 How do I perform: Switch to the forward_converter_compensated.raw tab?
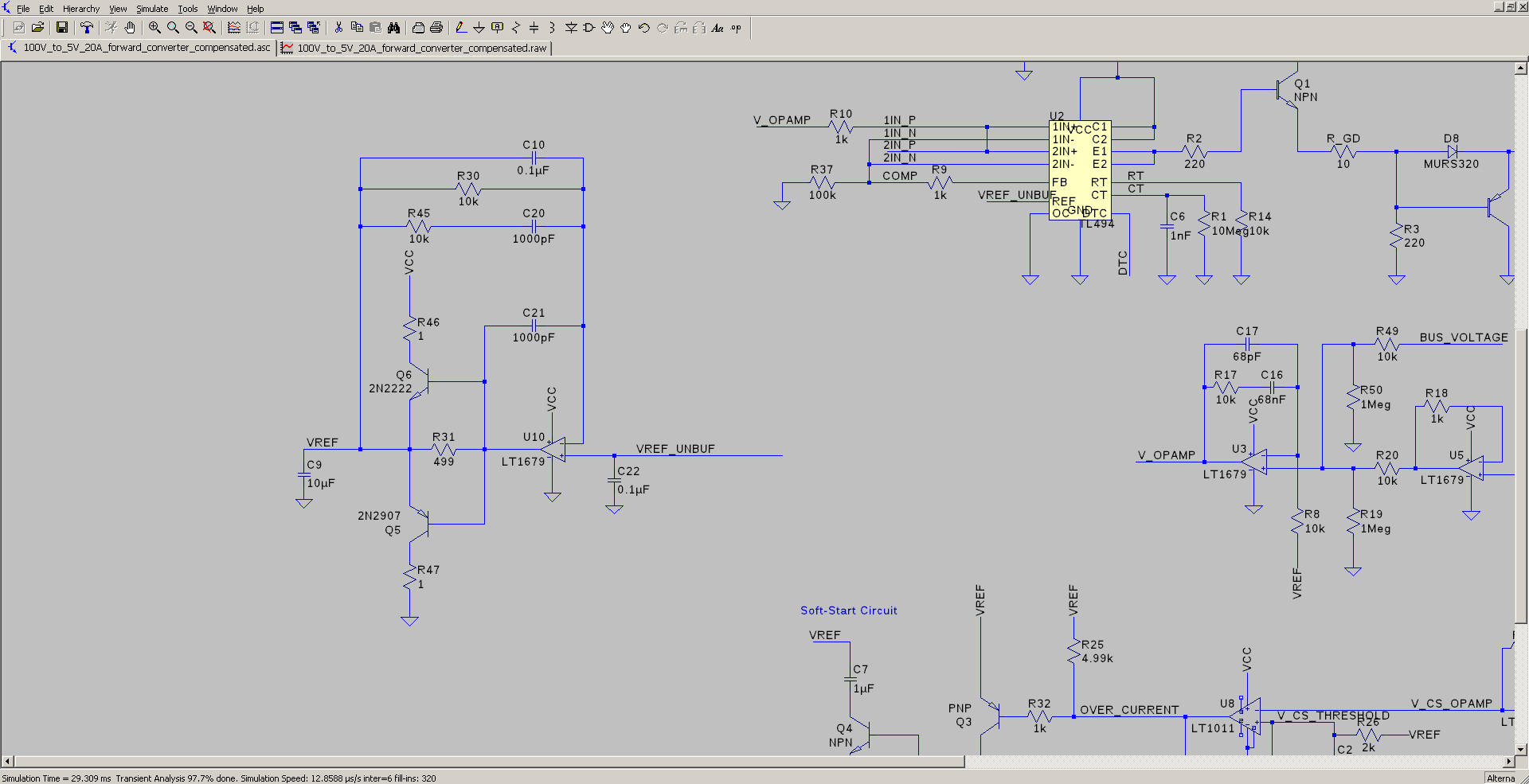[x=414, y=48]
